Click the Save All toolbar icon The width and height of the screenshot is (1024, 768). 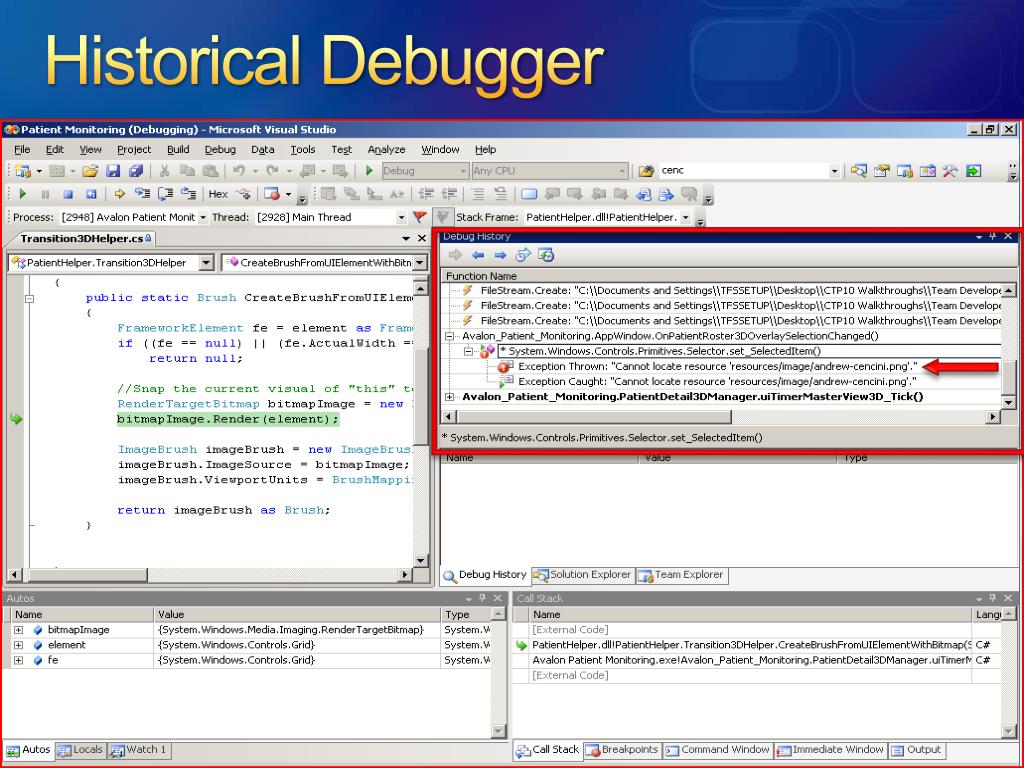pos(136,171)
